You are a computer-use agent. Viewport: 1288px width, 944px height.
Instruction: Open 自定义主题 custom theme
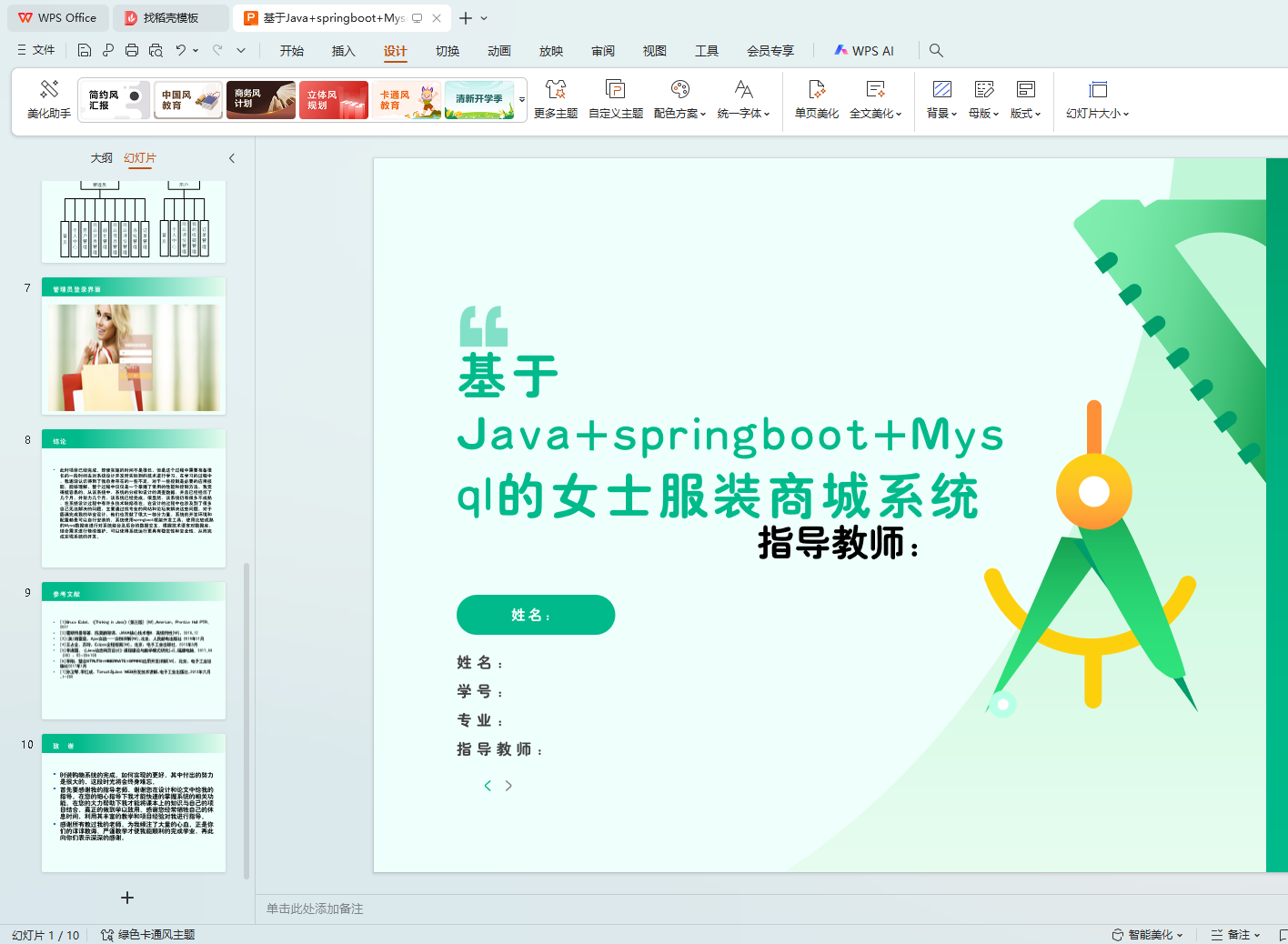pos(616,100)
